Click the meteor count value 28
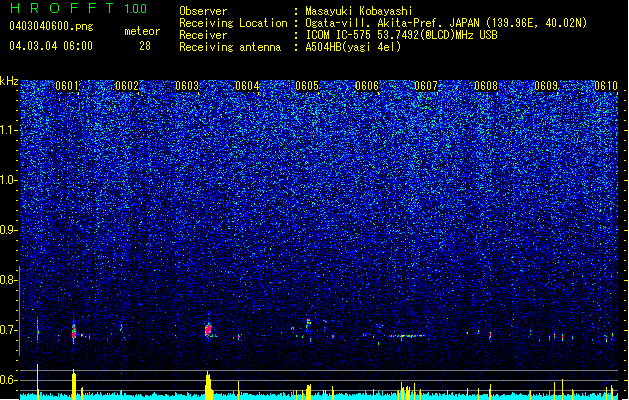The width and height of the screenshot is (629, 400). pyautogui.click(x=145, y=46)
